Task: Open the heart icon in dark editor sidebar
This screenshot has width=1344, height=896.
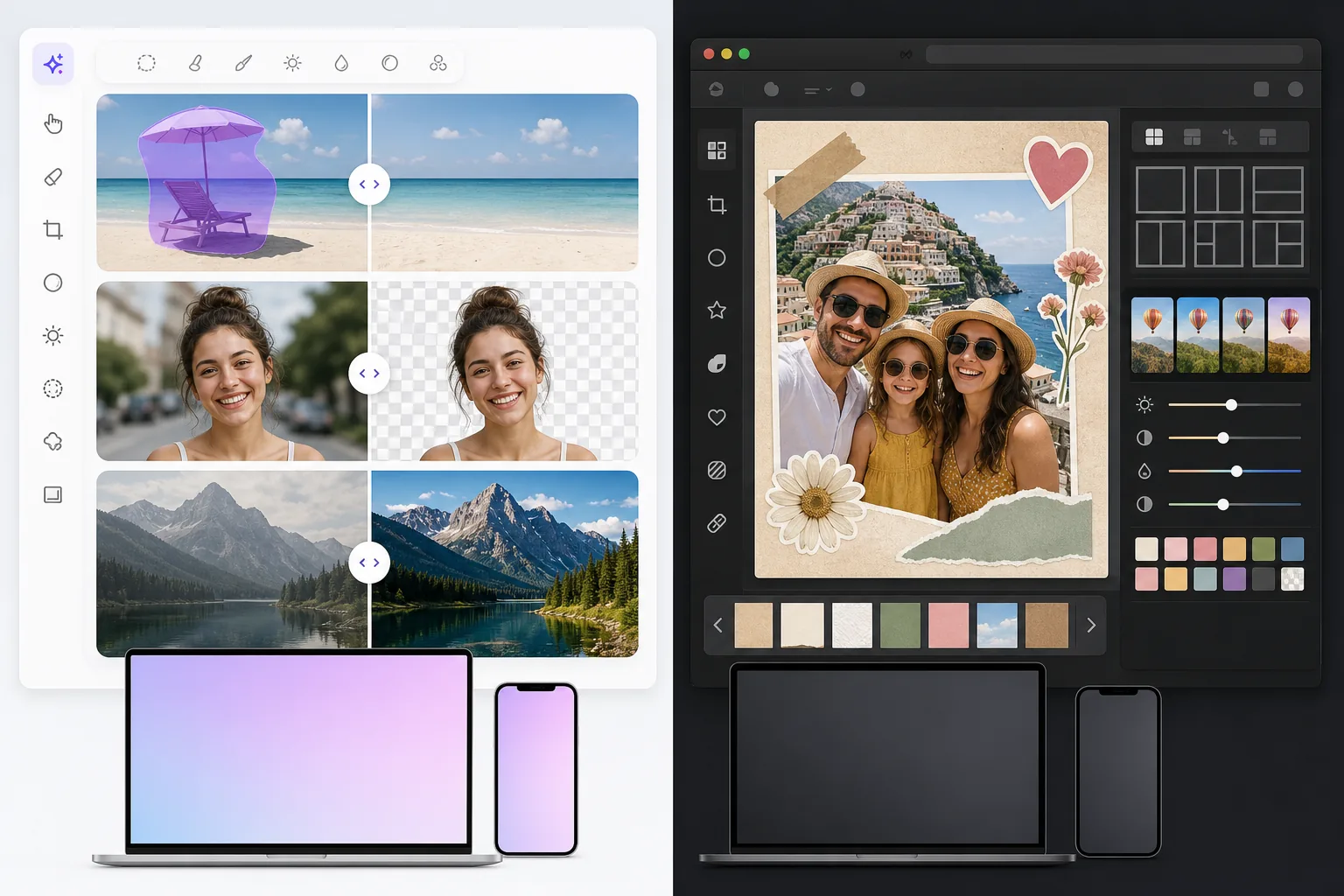Action: (x=717, y=417)
